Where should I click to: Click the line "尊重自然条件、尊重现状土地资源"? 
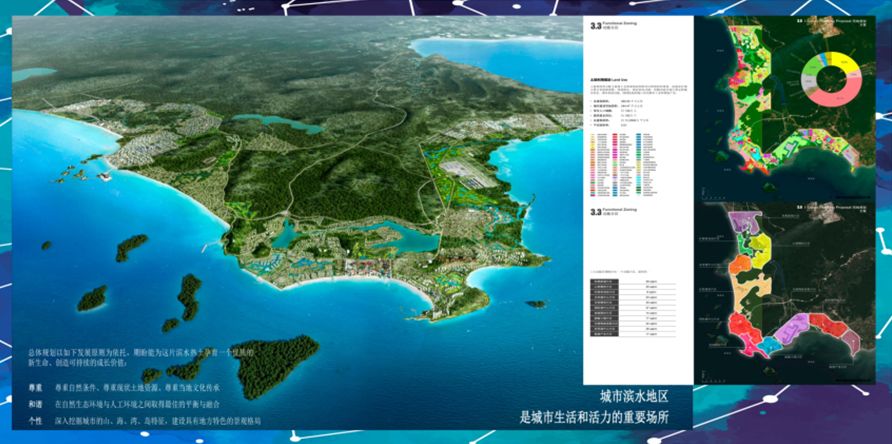pos(137,388)
